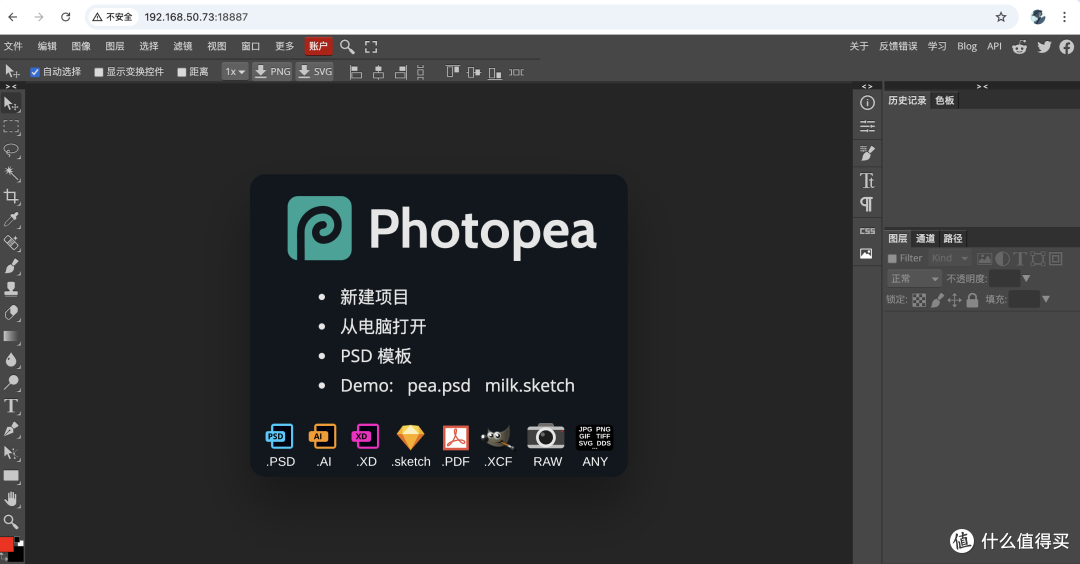Click the 不透明度 opacity value field
The height and width of the screenshot is (564, 1080).
coord(1004,279)
